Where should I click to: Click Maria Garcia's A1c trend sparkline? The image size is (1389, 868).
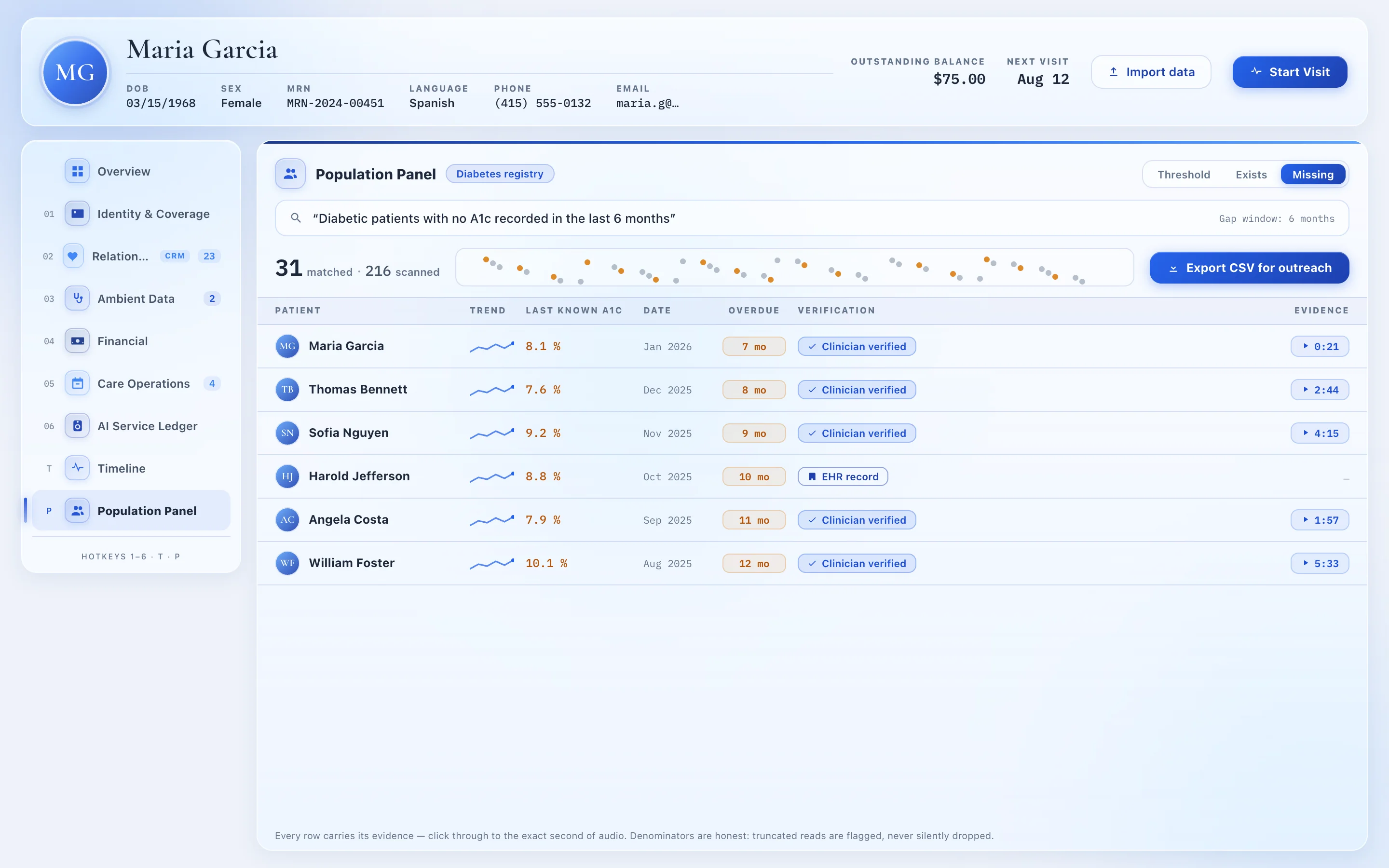pyautogui.click(x=492, y=346)
